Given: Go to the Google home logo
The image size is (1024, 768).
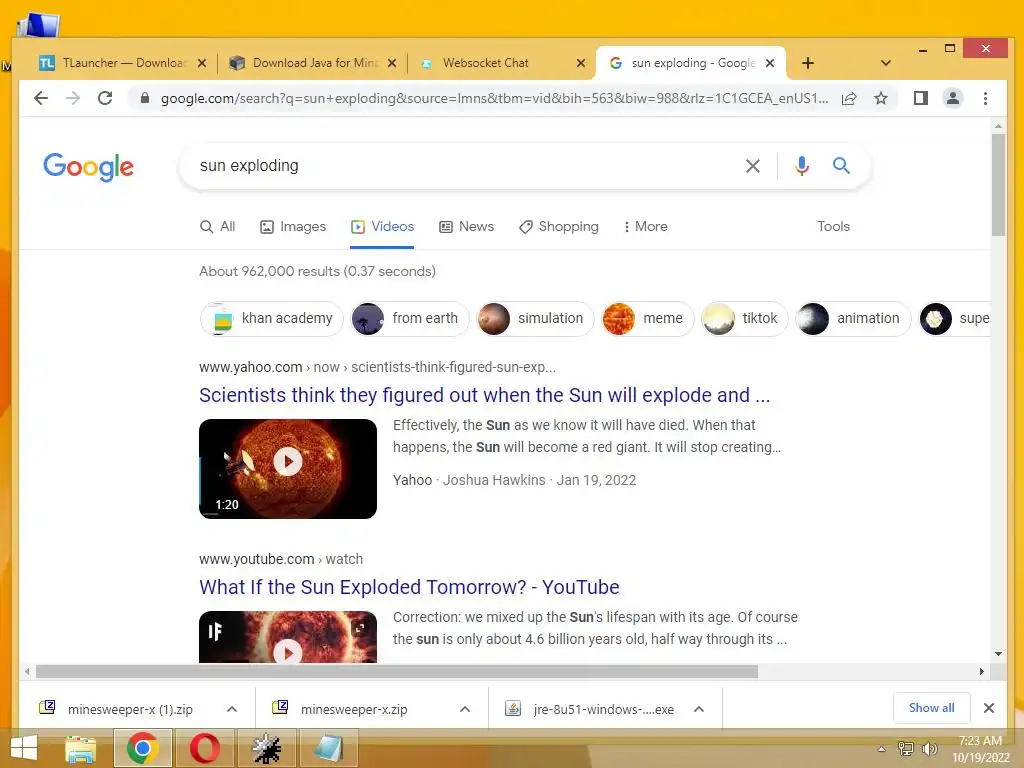Looking at the screenshot, I should tap(88, 167).
